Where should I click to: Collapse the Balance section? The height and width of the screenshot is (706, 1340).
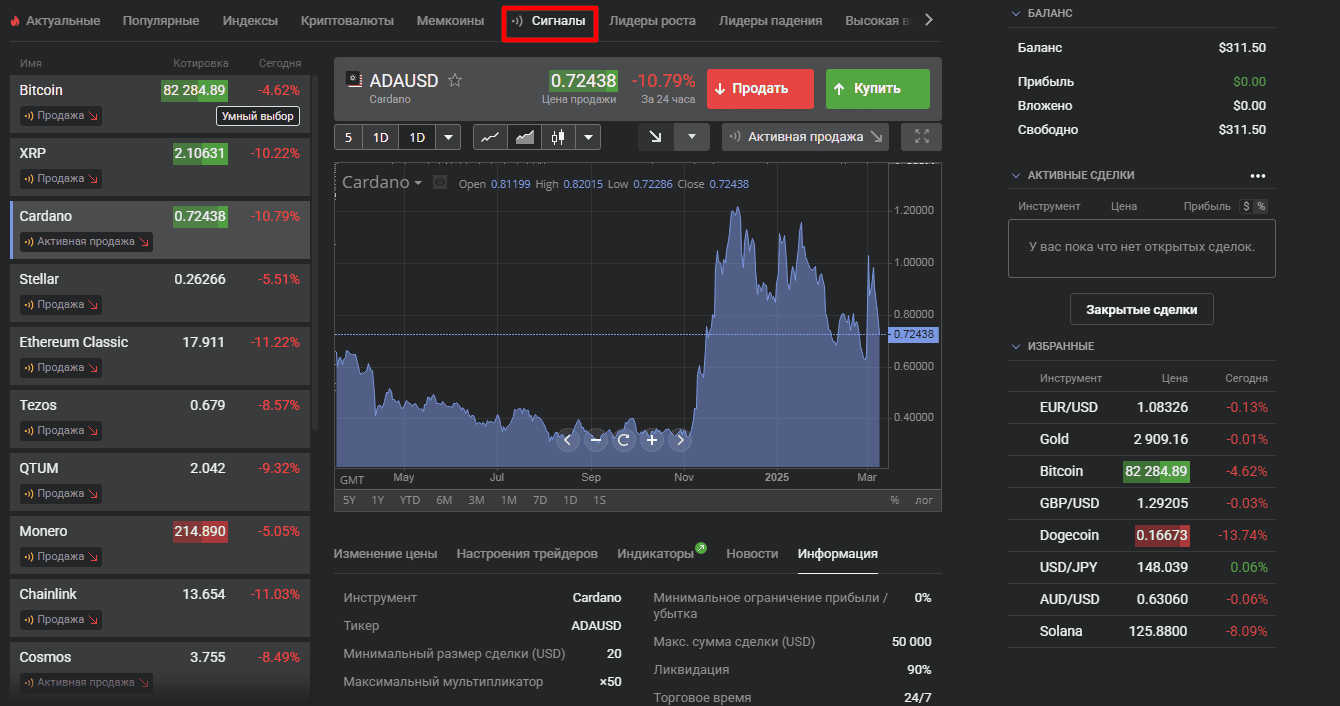tap(1017, 13)
